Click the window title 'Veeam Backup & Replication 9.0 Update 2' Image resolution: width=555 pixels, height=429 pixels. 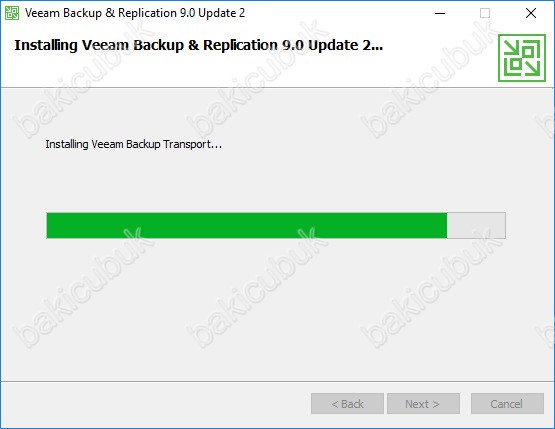click(x=135, y=13)
